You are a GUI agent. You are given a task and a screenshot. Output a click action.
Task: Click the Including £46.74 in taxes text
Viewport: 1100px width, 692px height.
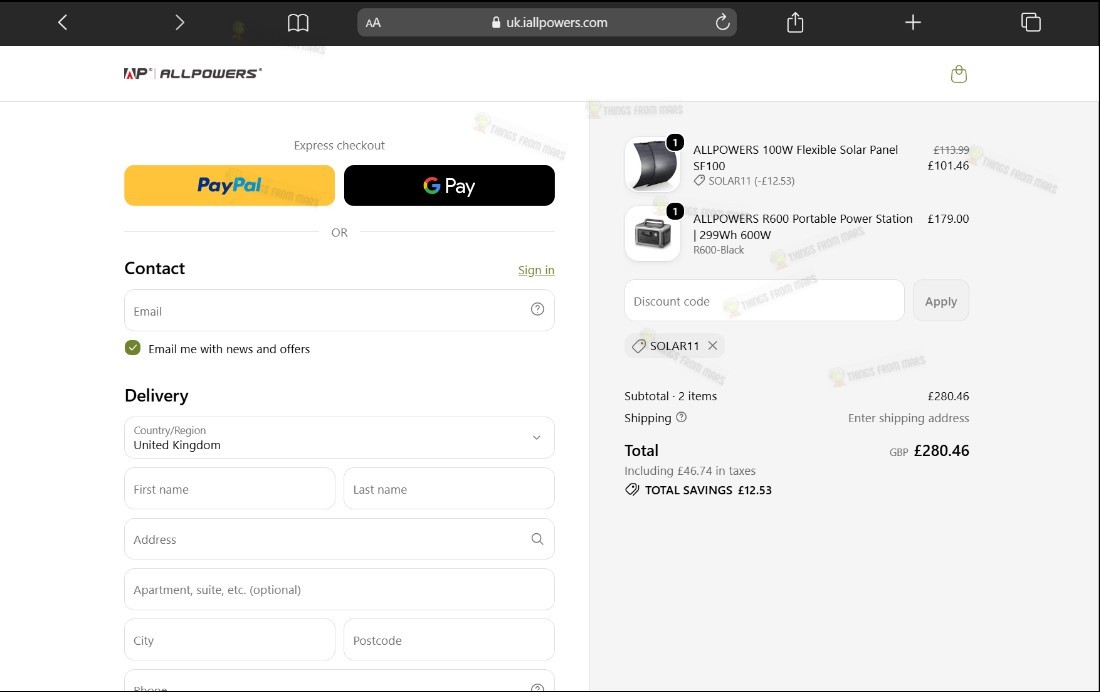[690, 471]
